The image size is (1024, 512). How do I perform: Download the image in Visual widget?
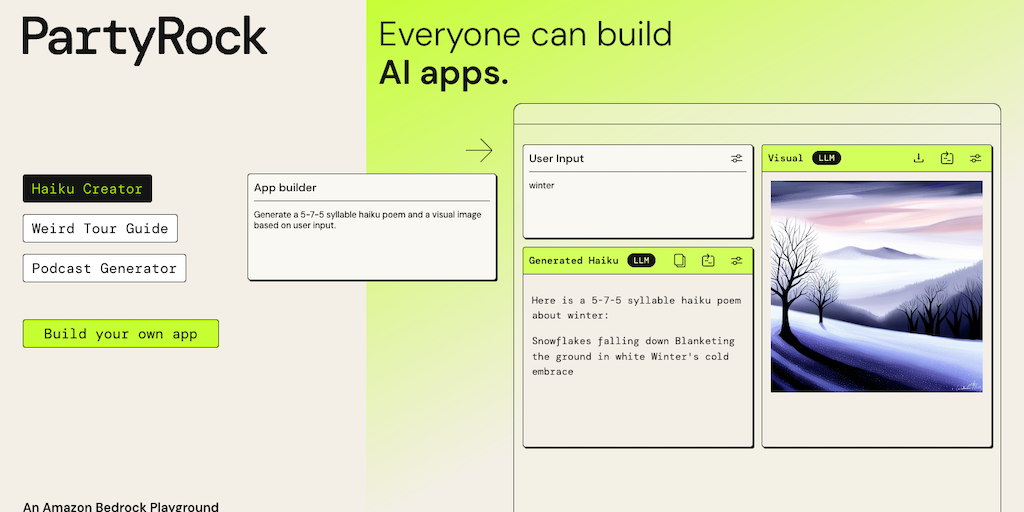pyautogui.click(x=918, y=158)
